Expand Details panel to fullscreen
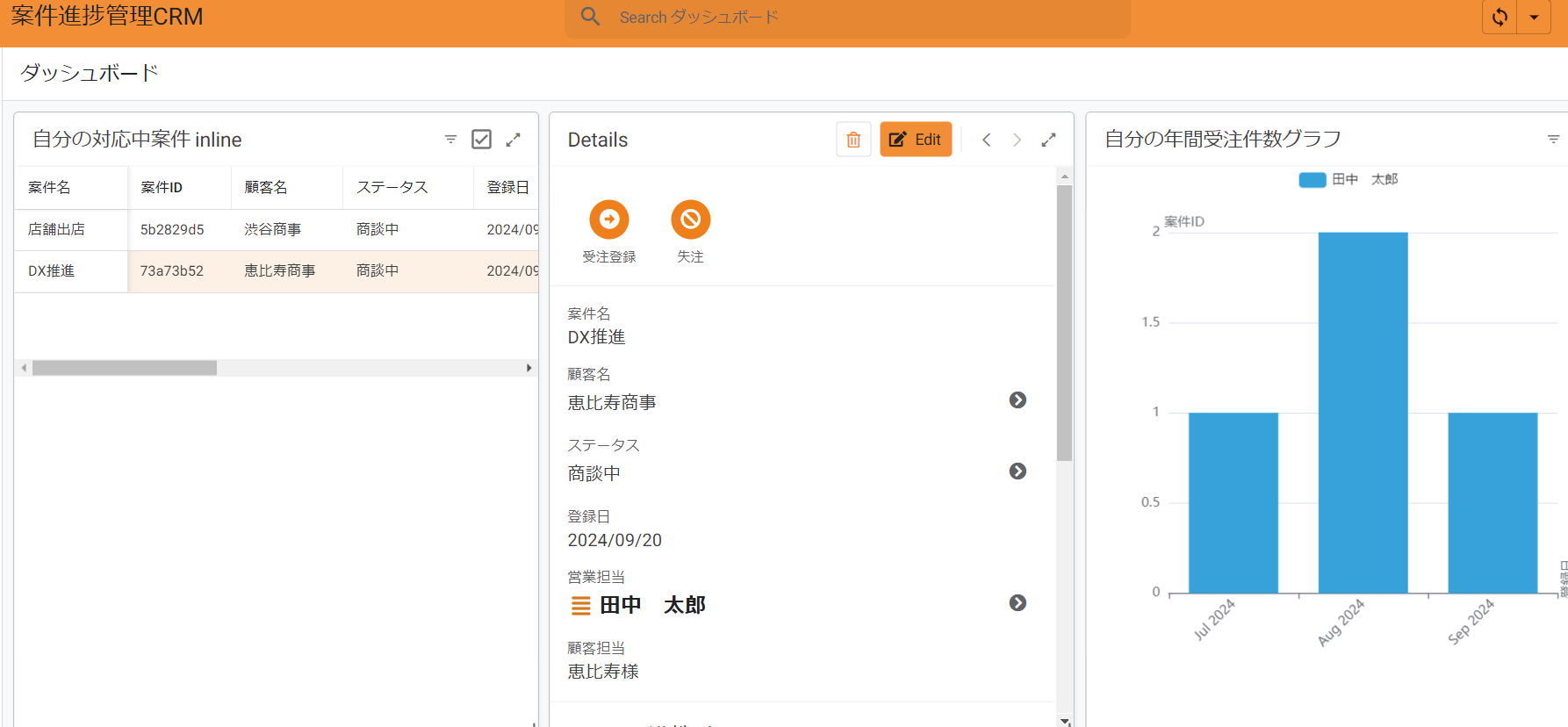The image size is (1568, 727). (1048, 140)
